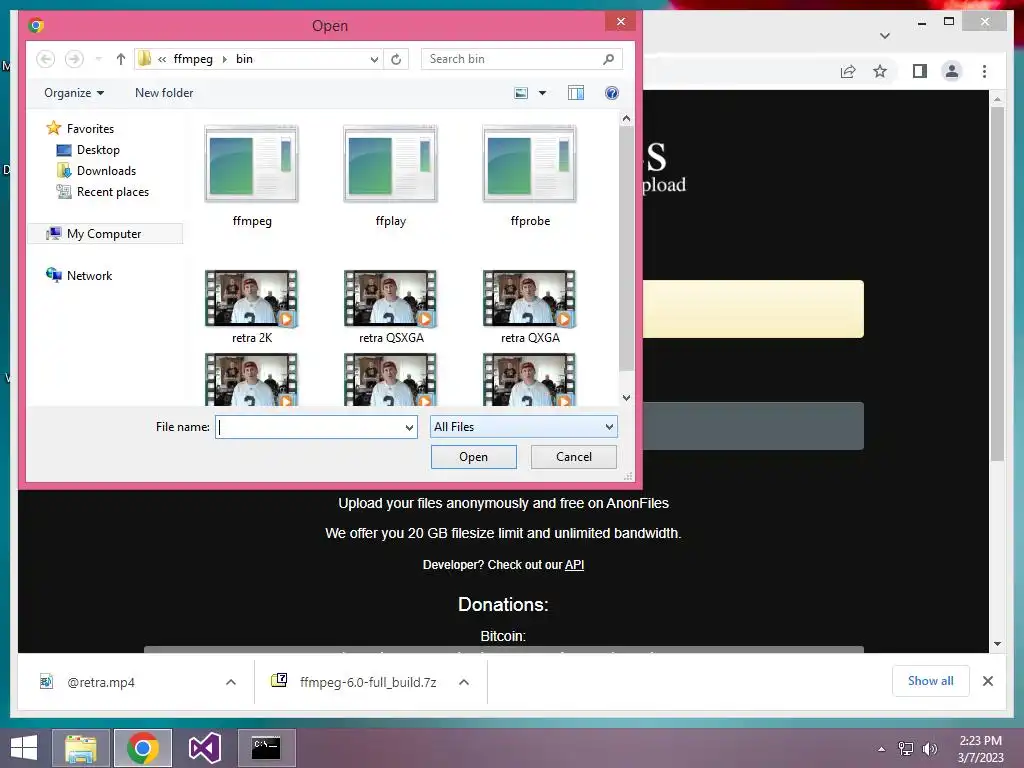Toggle Chrome side panel
This screenshot has width=1024, height=768.
coord(920,71)
